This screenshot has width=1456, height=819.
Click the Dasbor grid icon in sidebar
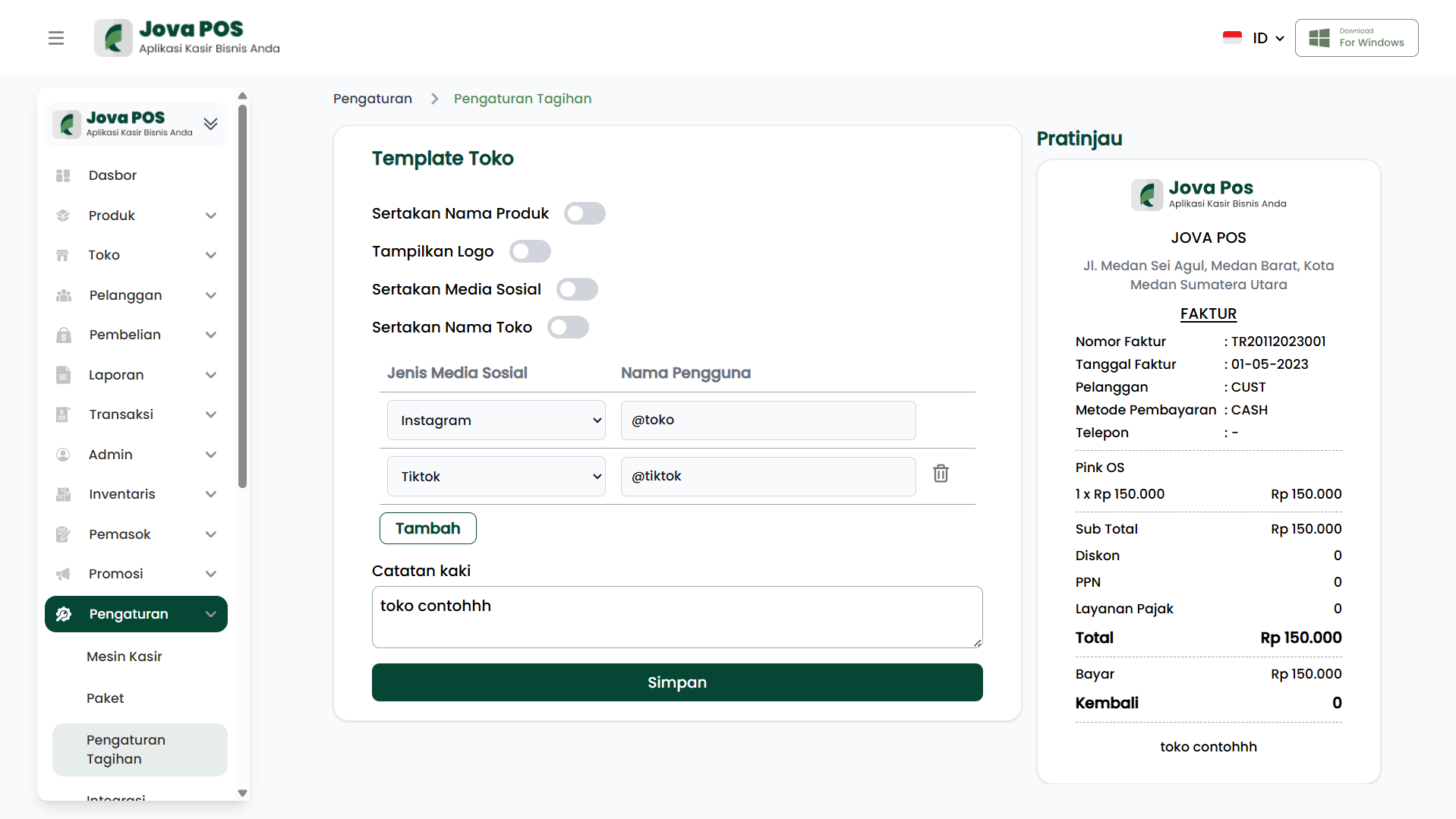63,176
